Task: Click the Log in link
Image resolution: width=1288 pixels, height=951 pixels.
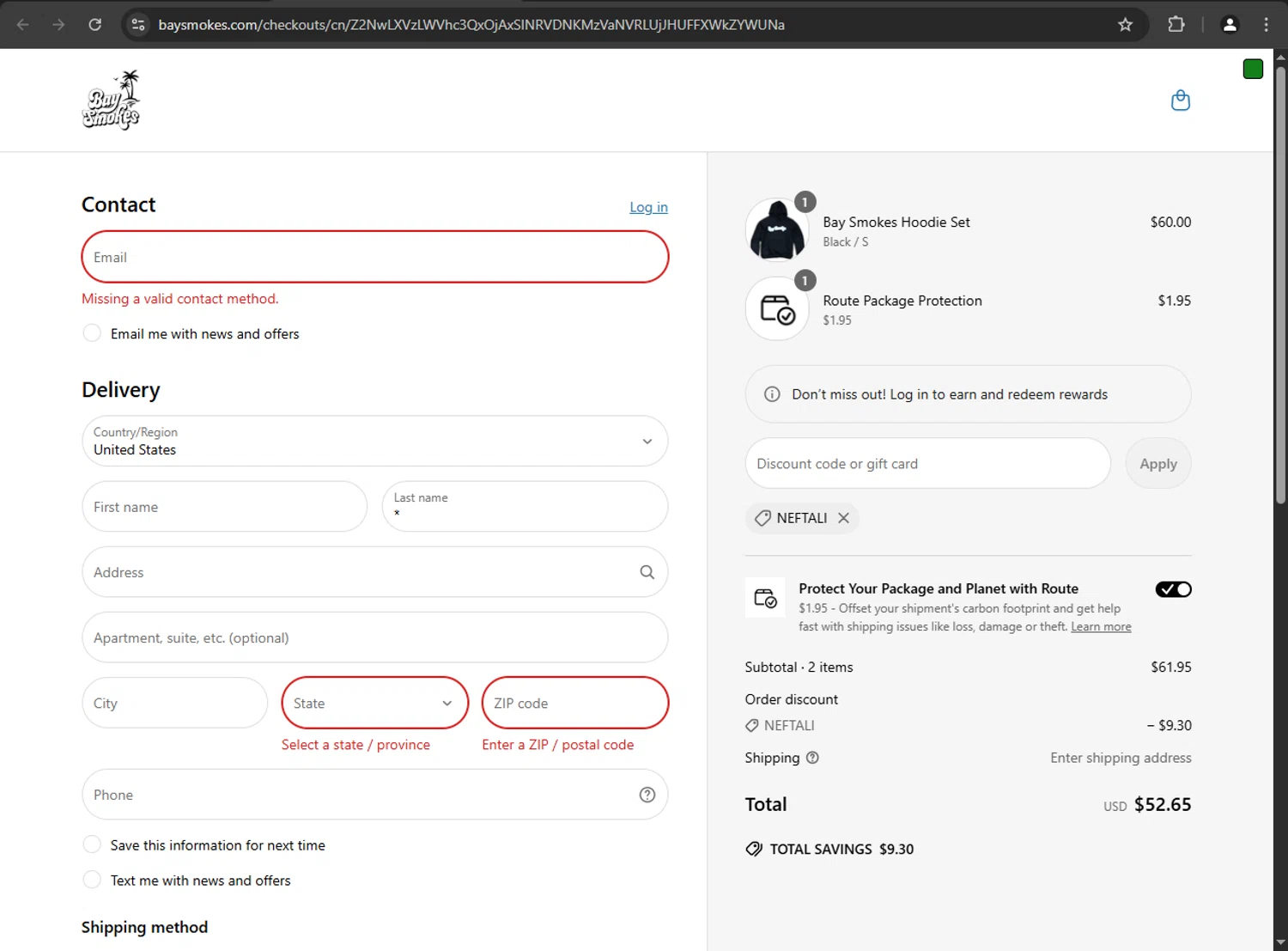Action: (648, 207)
